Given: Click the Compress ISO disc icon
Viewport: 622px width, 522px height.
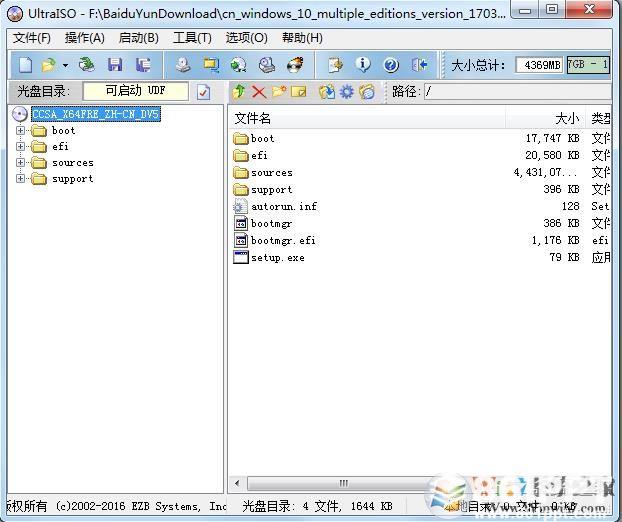Looking at the screenshot, I should (x=238, y=65).
